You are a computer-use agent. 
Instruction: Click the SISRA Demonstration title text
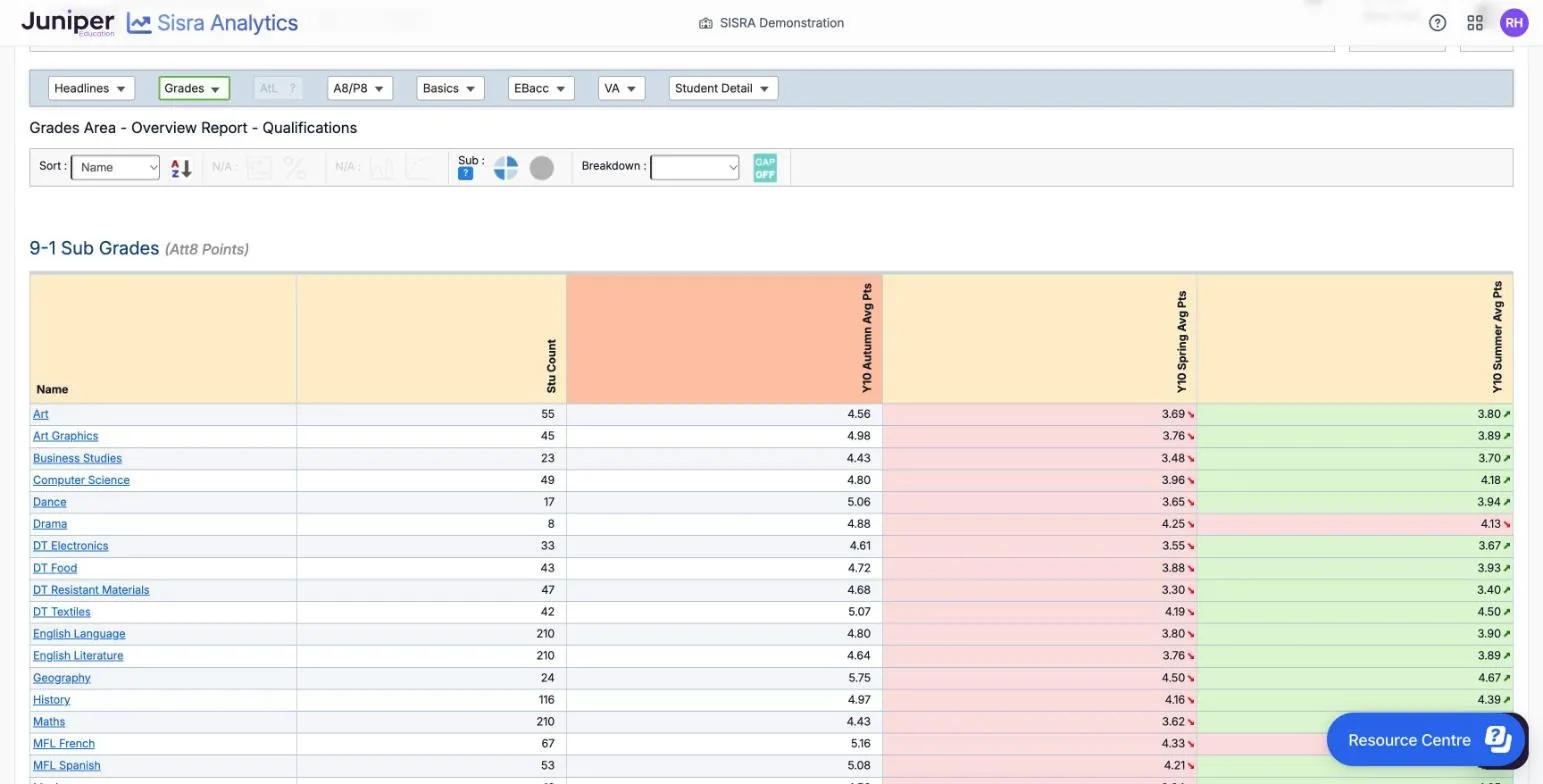coord(782,23)
